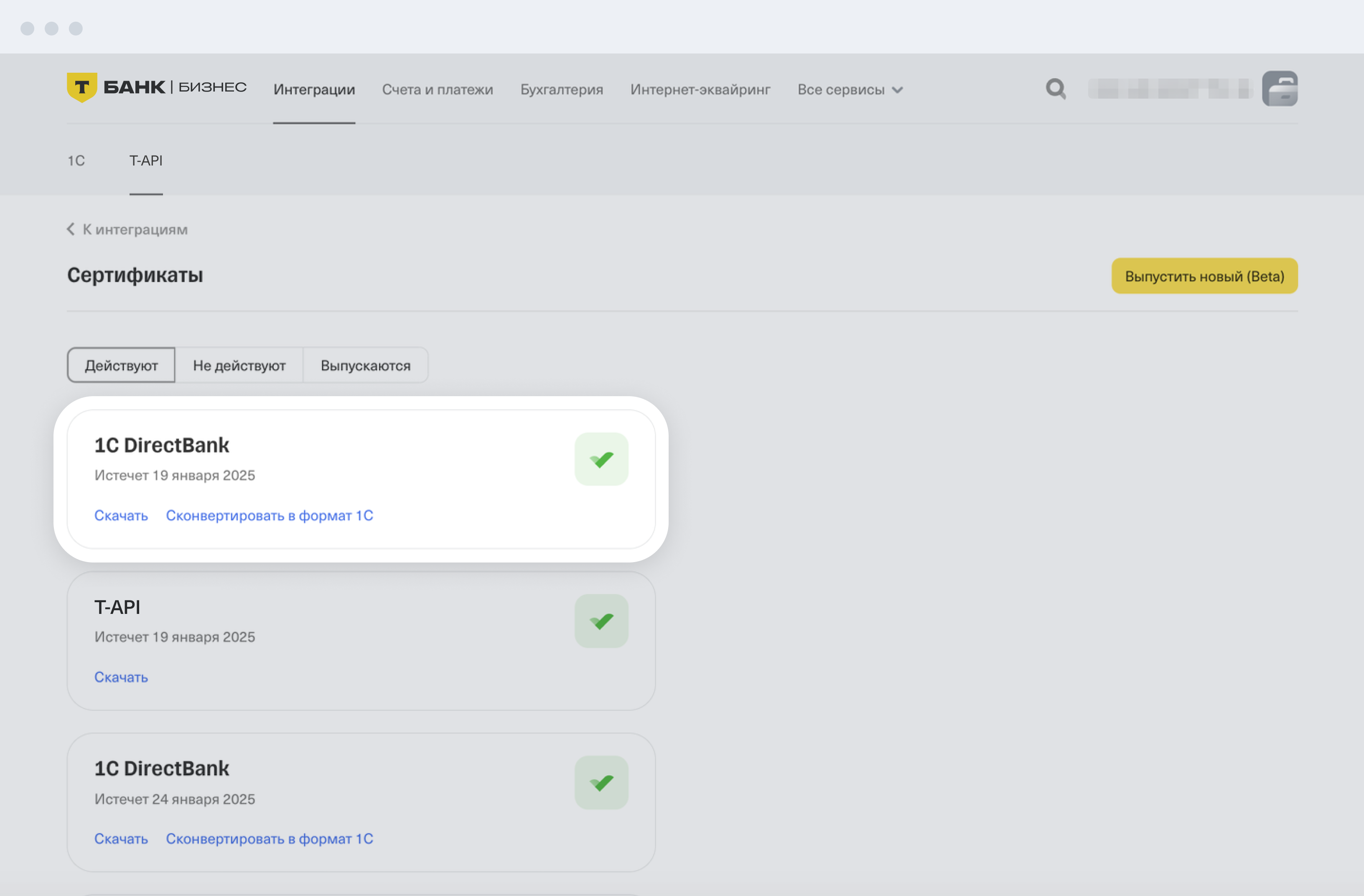
Task: Expand the Все сервисы dropdown
Action: click(x=850, y=89)
